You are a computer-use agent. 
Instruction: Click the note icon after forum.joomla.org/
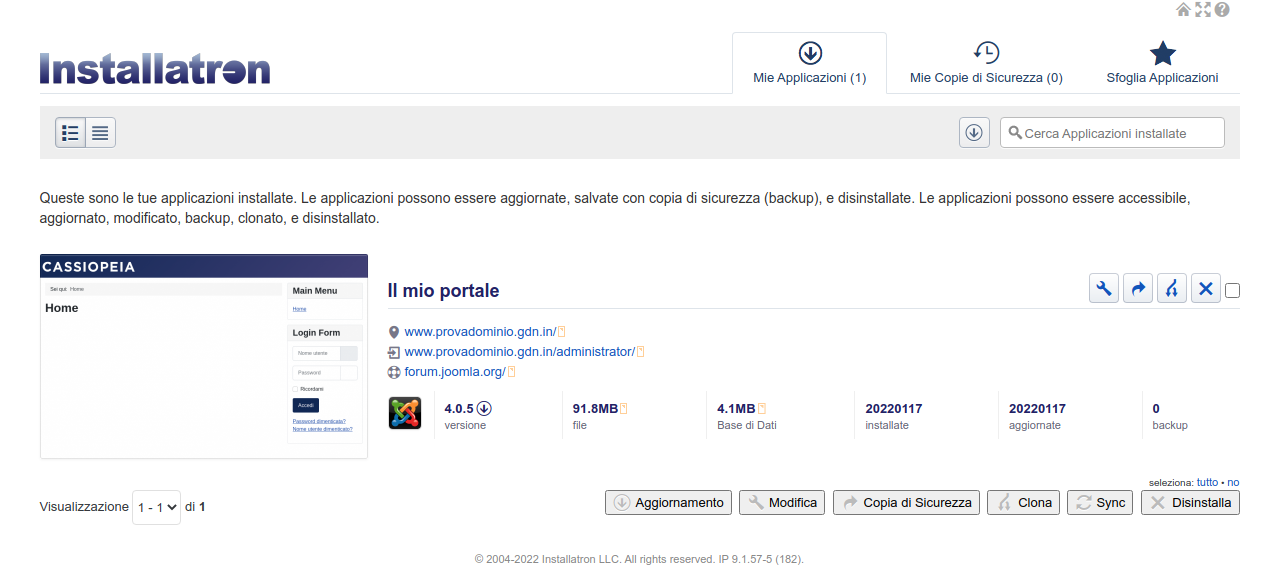coord(512,372)
